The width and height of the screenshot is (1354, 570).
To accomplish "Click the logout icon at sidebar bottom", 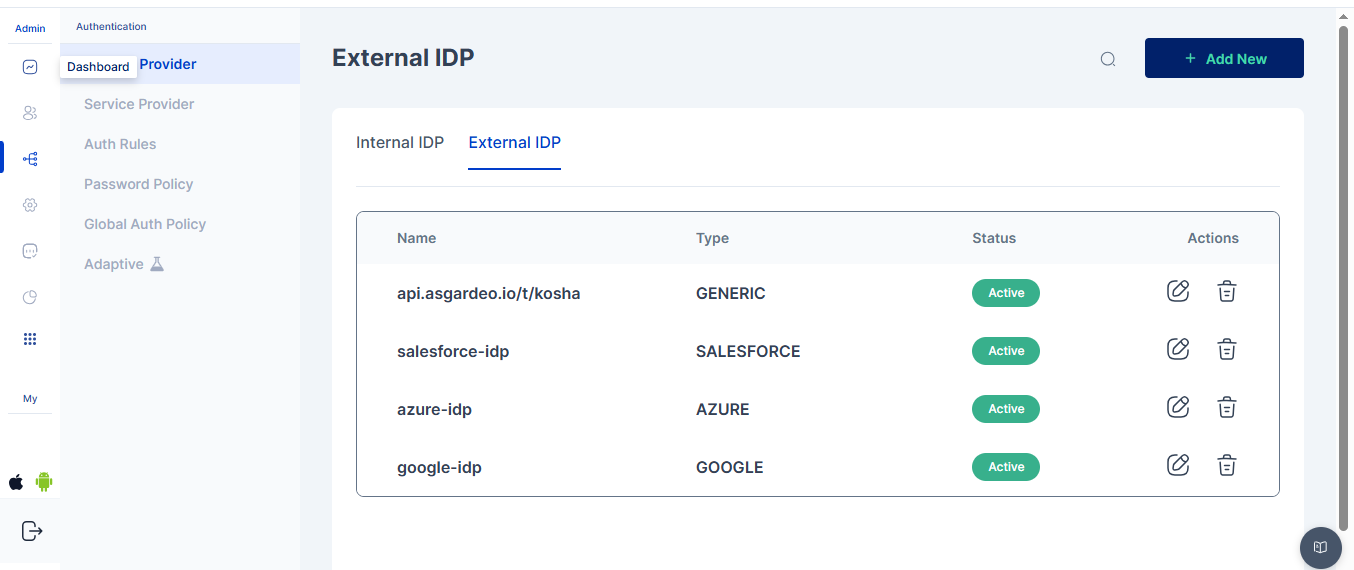I will click(32, 530).
